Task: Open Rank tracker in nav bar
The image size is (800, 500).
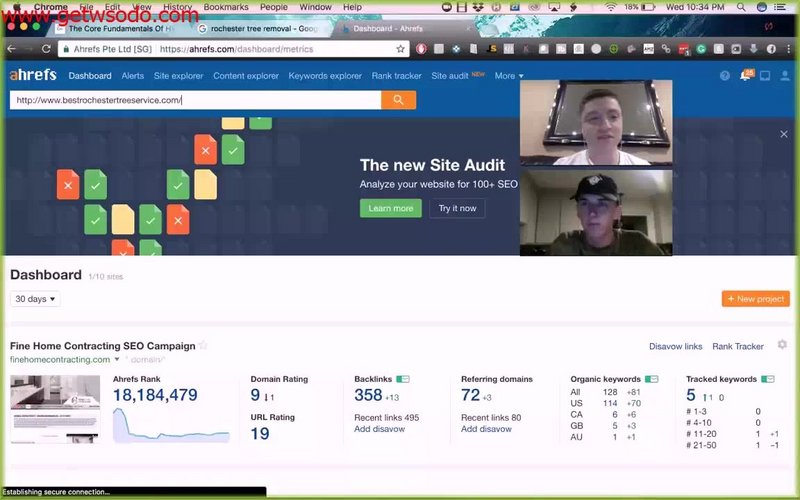Action: 396,76
